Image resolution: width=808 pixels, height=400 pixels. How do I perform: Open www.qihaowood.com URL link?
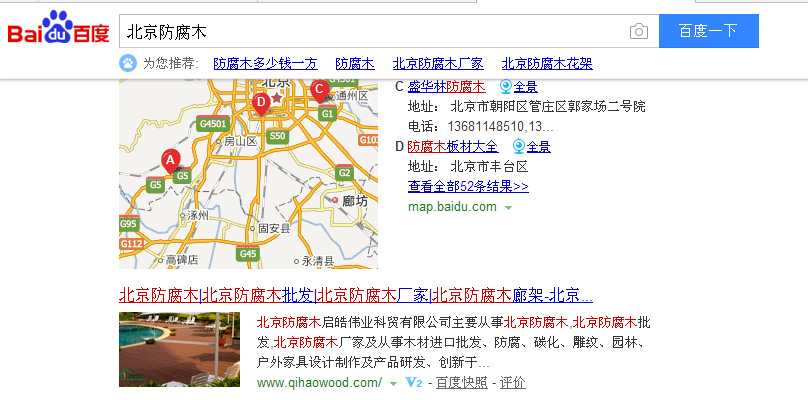319,383
